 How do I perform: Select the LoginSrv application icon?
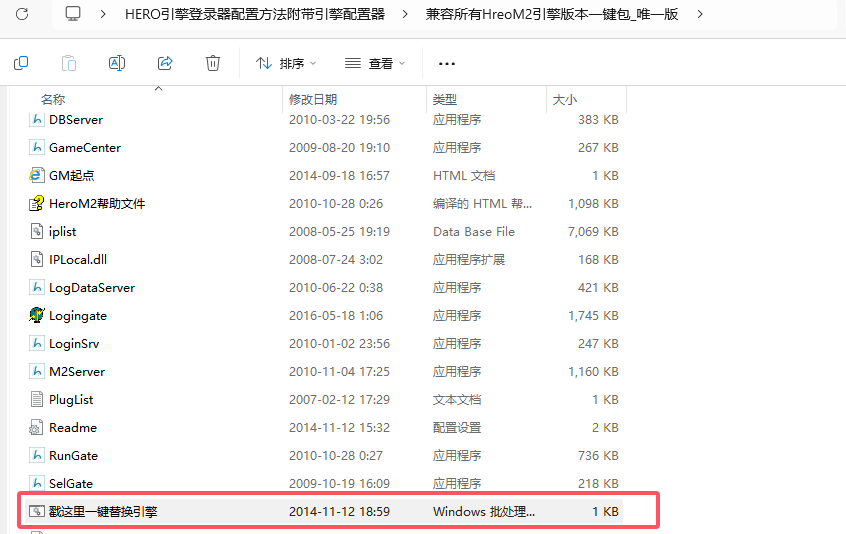tap(36, 344)
